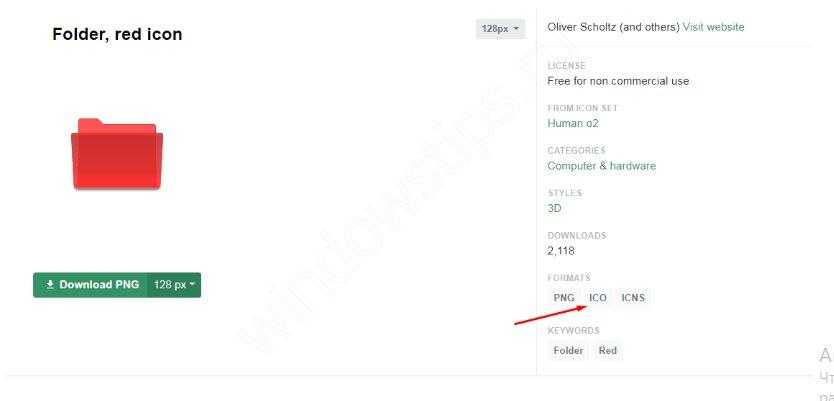The width and height of the screenshot is (834, 401).
Task: Open the 3D style link
Action: (554, 208)
